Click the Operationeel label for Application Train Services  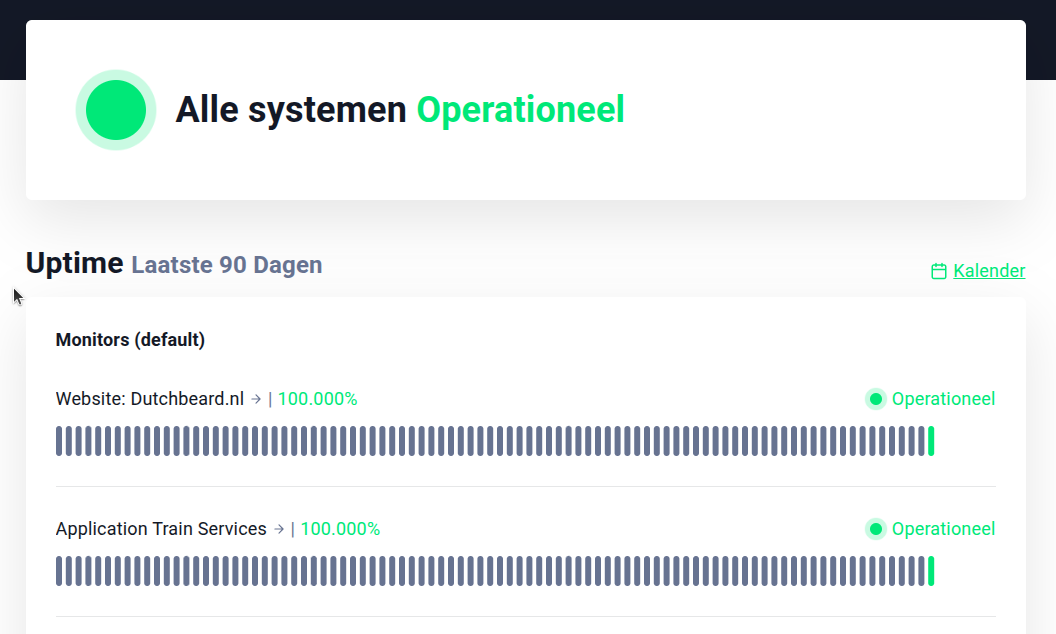[x=943, y=529]
